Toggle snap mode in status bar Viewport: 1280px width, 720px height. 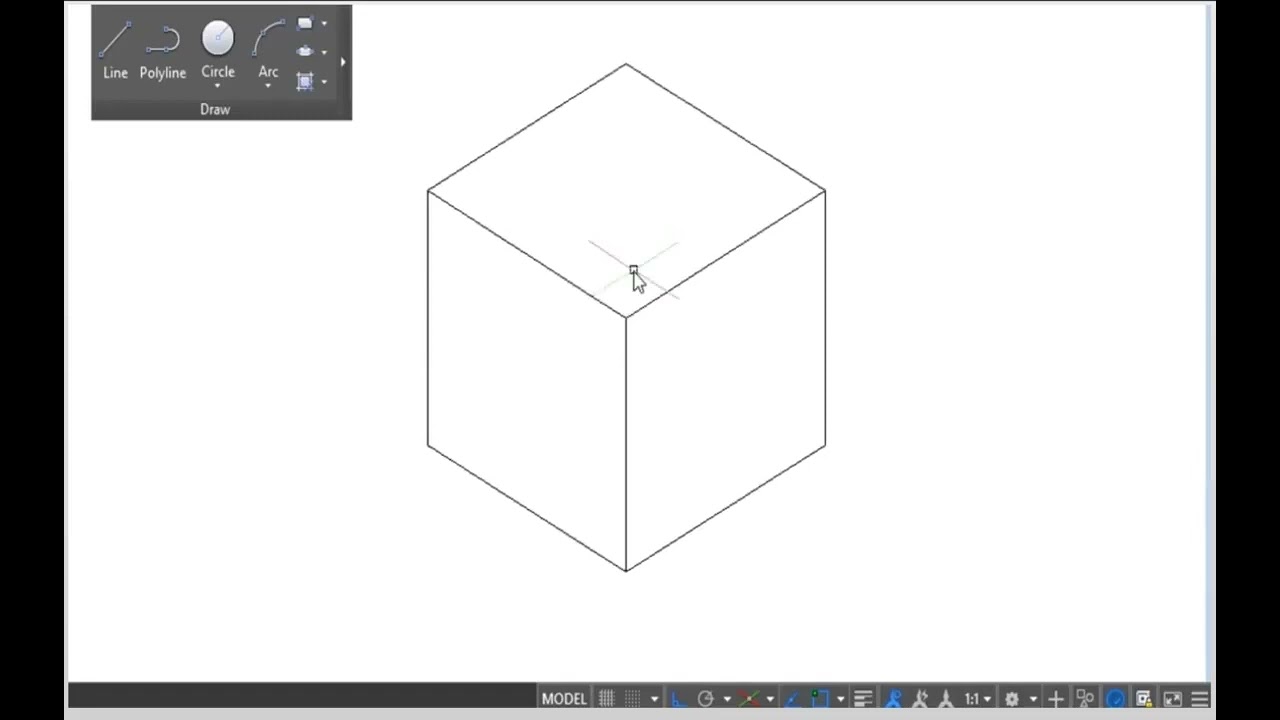[633, 699]
